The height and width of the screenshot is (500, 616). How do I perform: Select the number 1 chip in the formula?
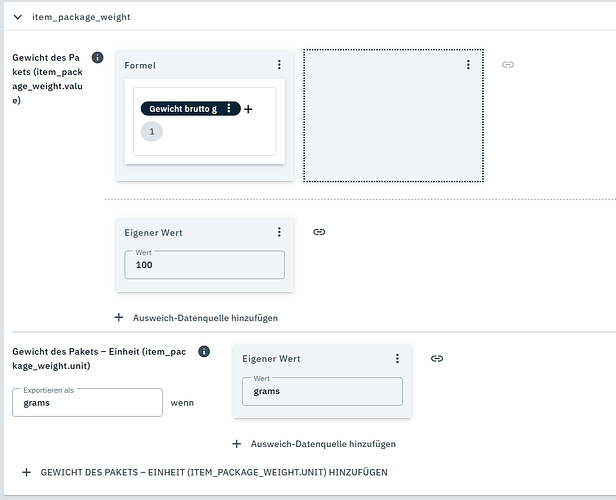pos(152,132)
